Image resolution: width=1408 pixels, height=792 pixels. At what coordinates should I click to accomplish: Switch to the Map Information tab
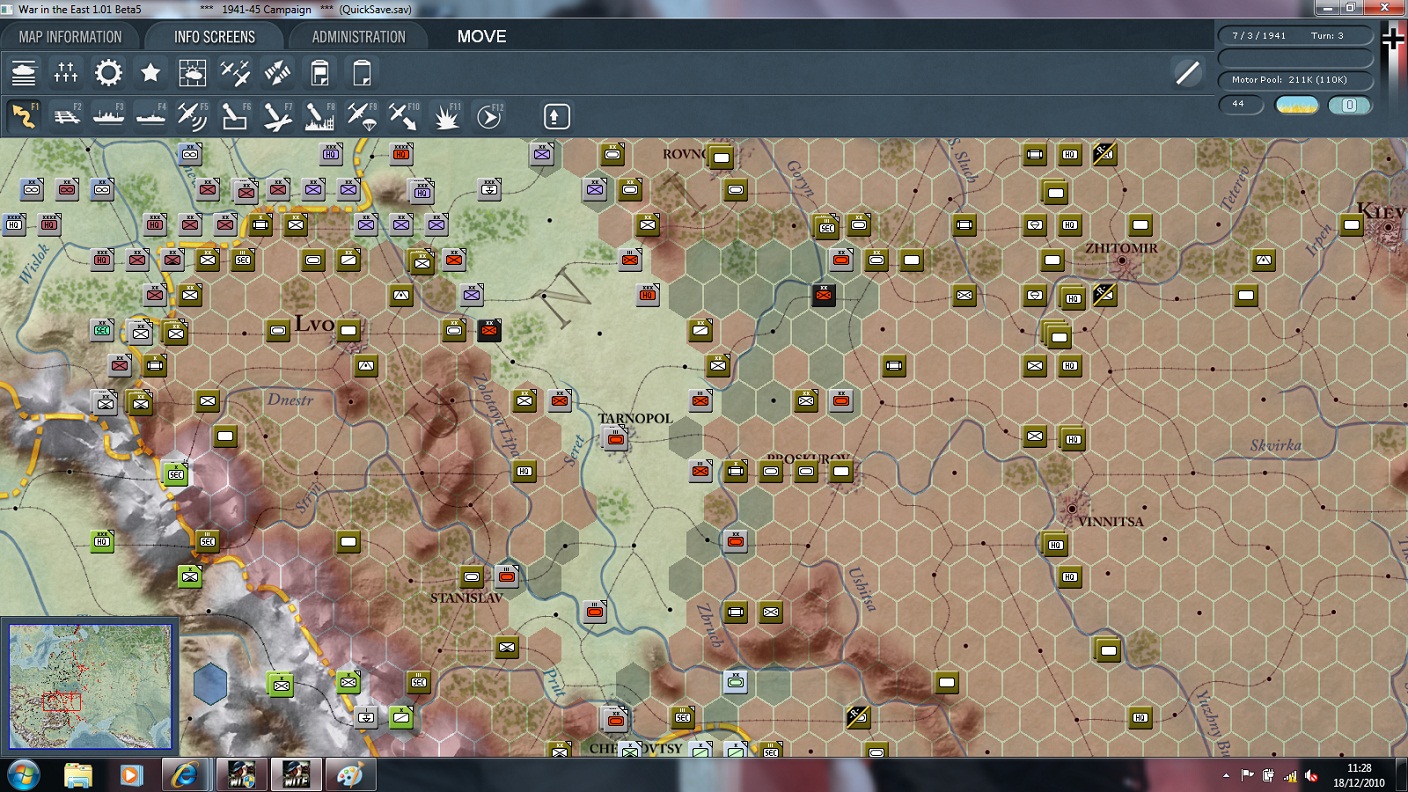click(x=70, y=37)
